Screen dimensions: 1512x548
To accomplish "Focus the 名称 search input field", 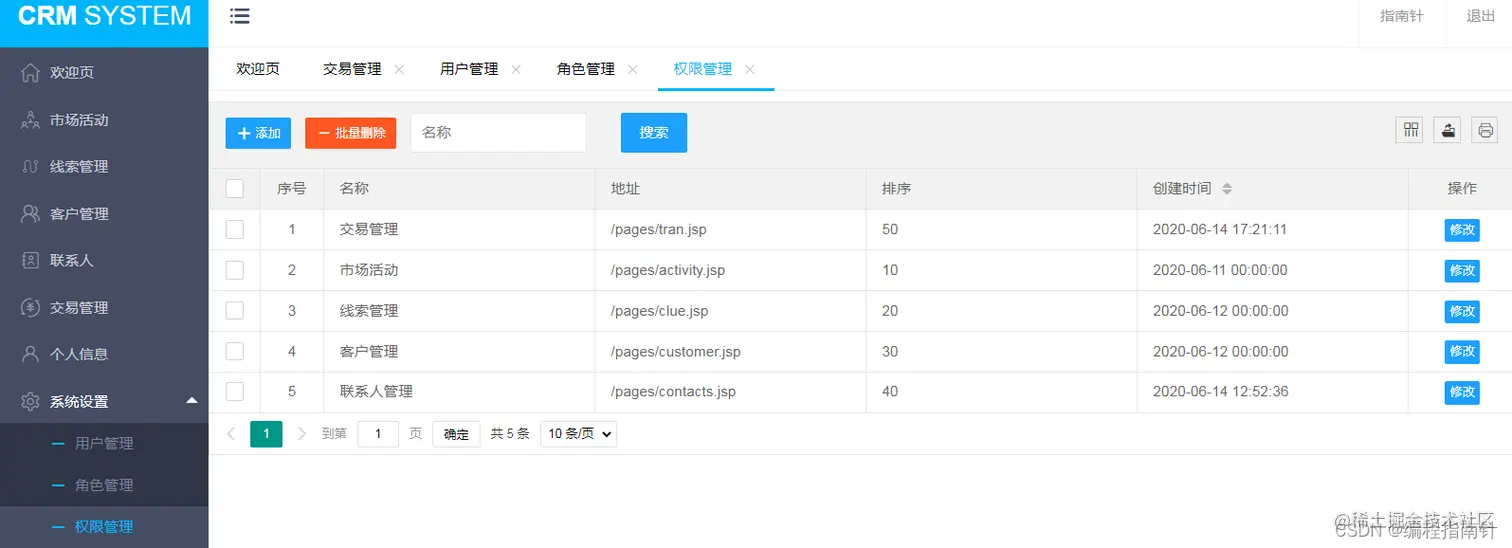I will tap(499, 132).
